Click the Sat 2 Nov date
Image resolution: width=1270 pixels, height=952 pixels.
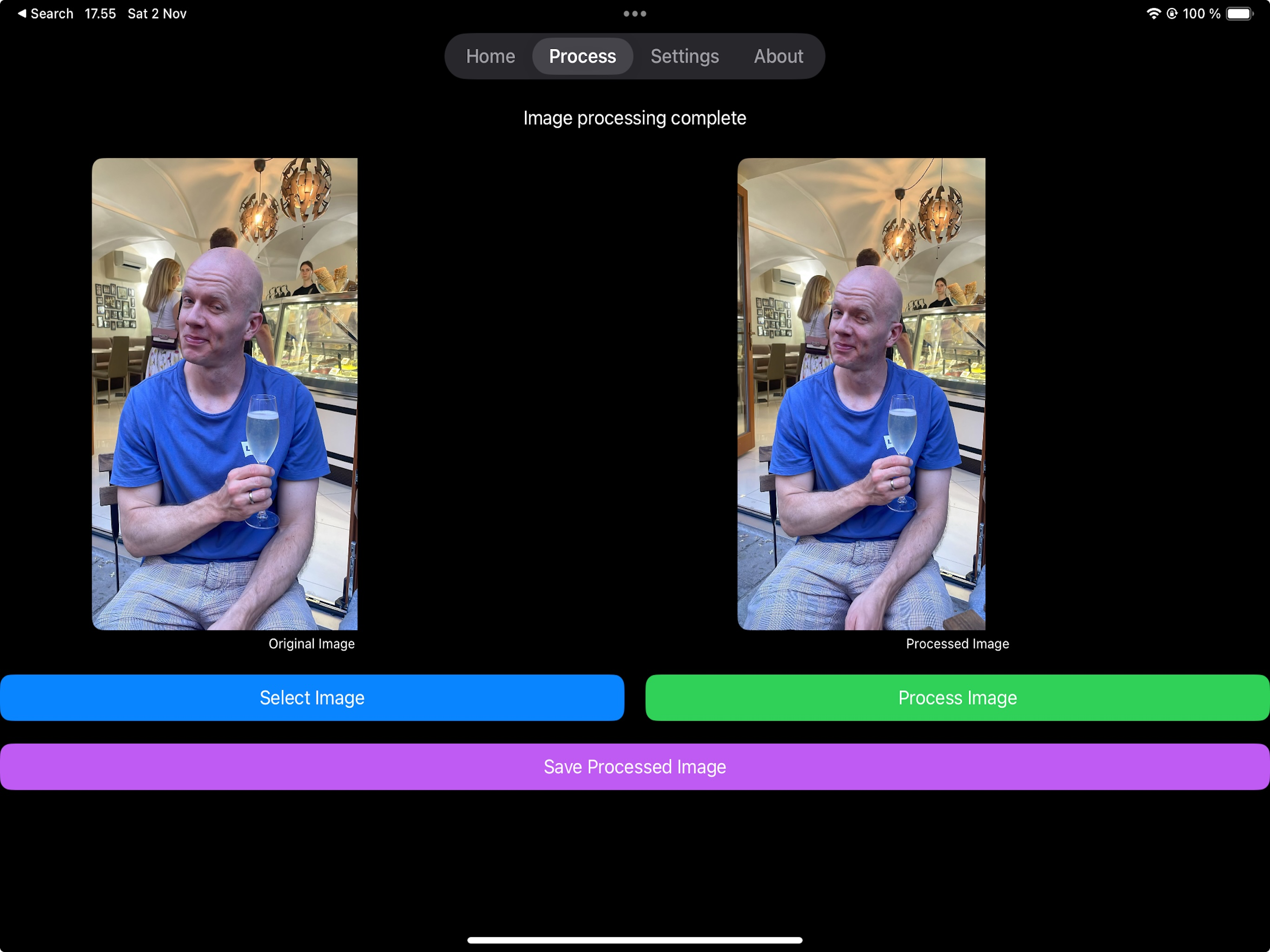click(x=157, y=13)
